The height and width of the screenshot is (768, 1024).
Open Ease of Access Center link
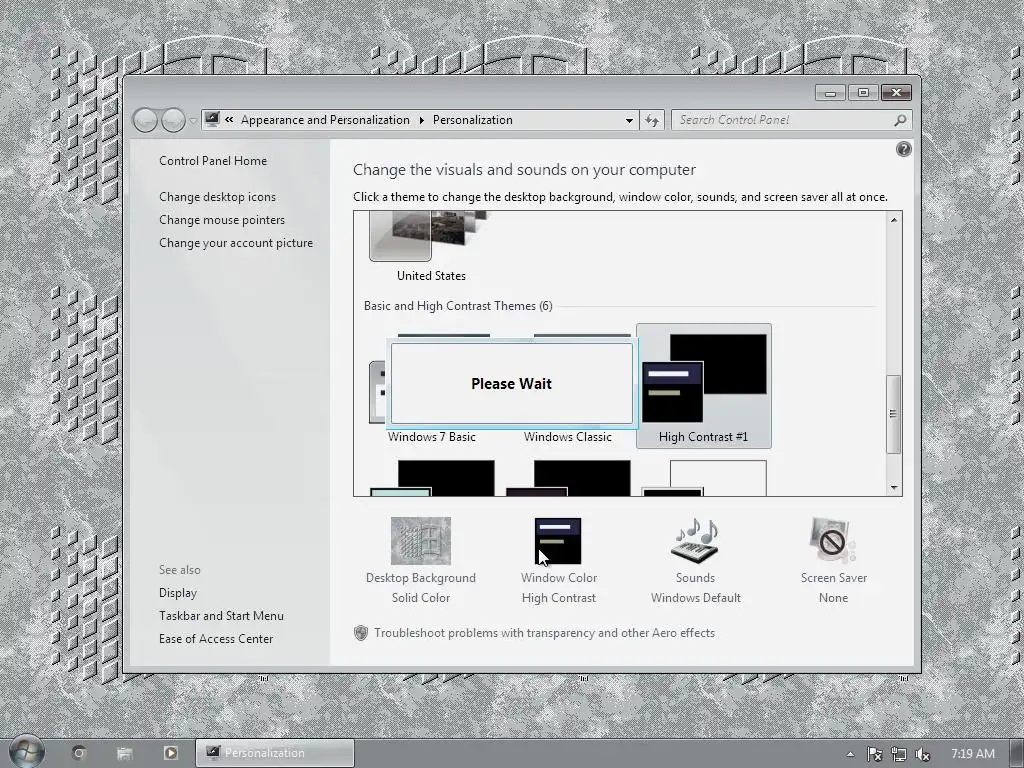coord(216,639)
